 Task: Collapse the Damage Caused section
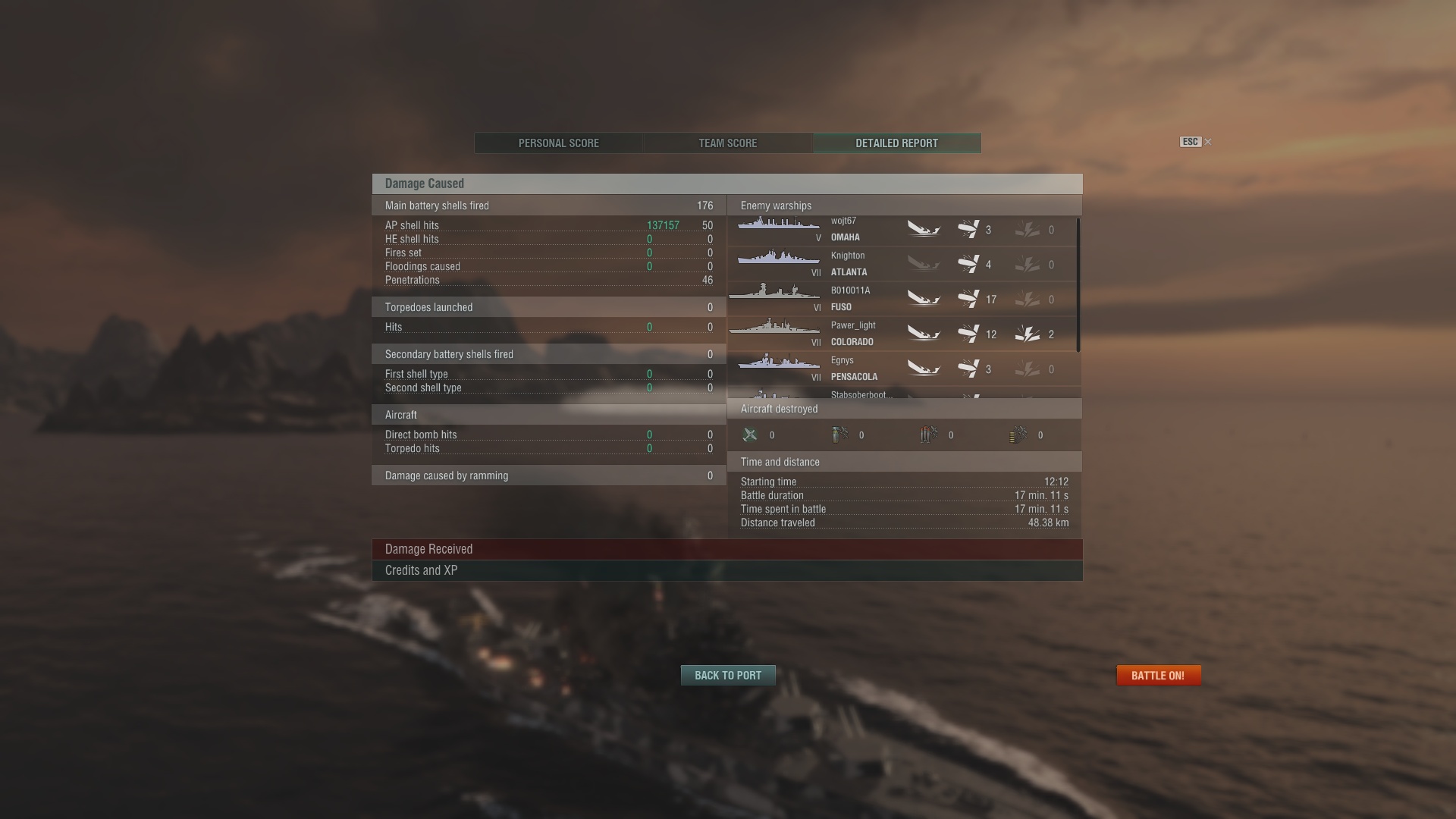[727, 184]
